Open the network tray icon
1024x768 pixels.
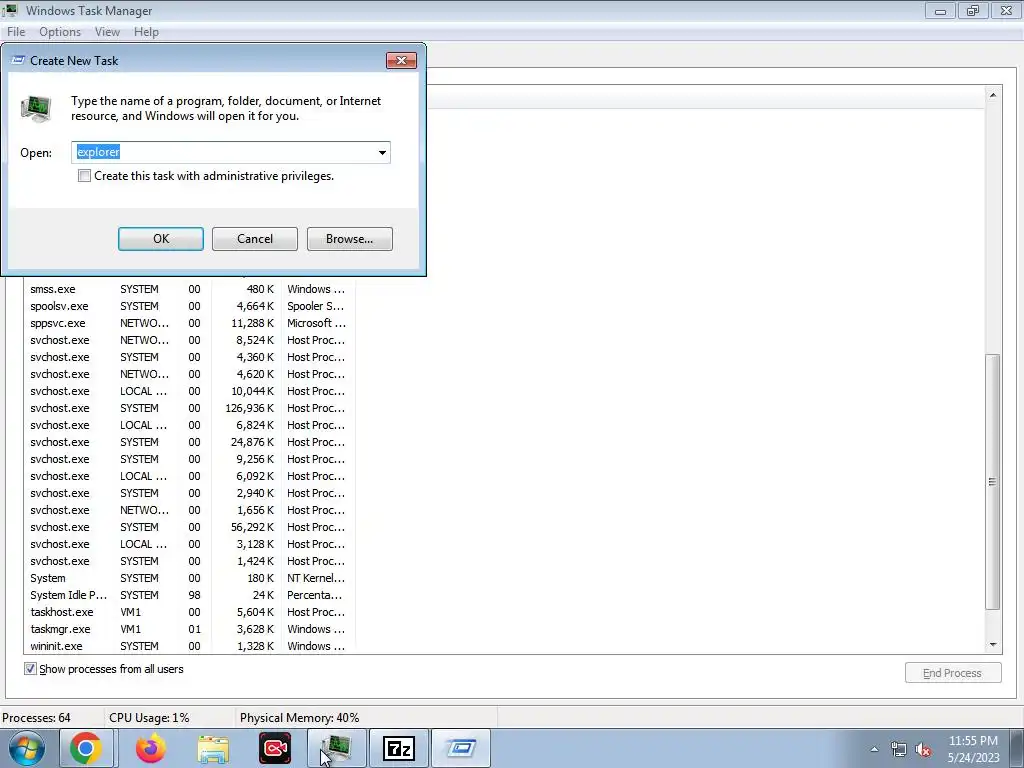tap(899, 749)
